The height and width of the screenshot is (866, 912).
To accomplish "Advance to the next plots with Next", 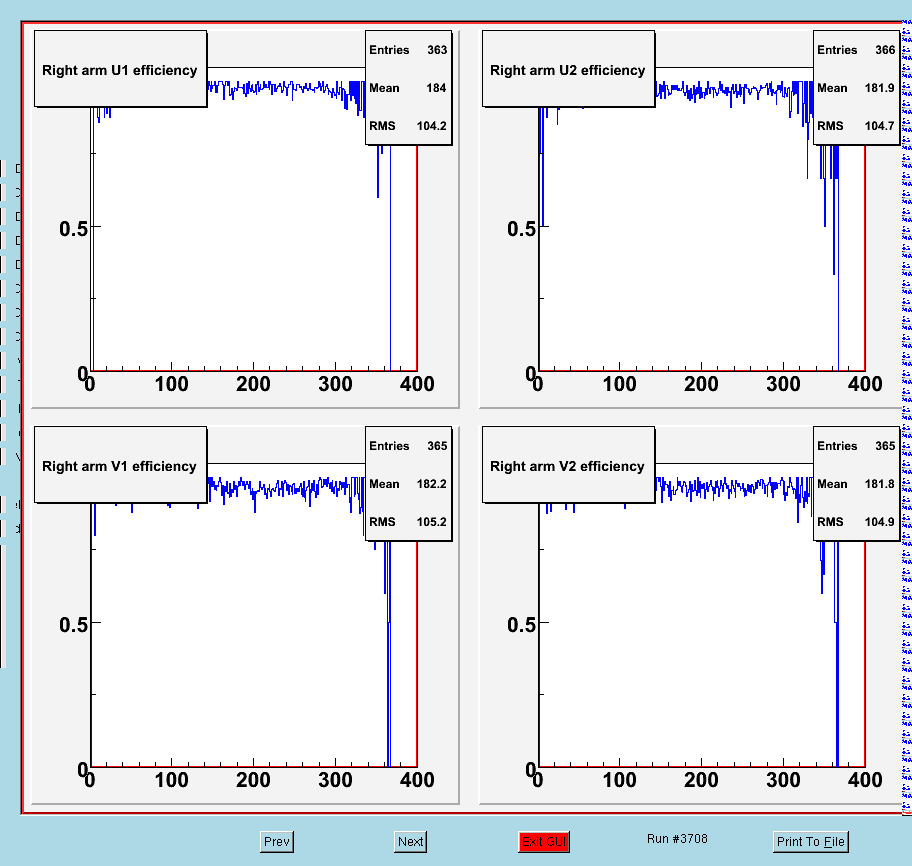I will click(410, 842).
